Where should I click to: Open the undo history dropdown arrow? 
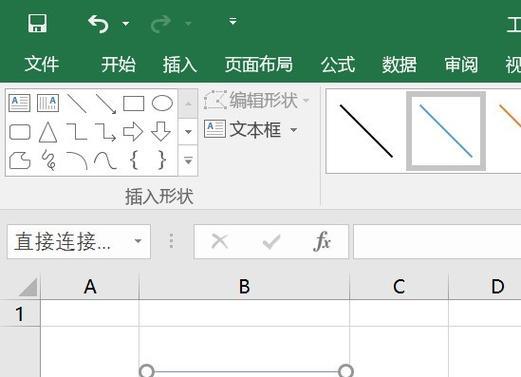click(x=126, y=23)
